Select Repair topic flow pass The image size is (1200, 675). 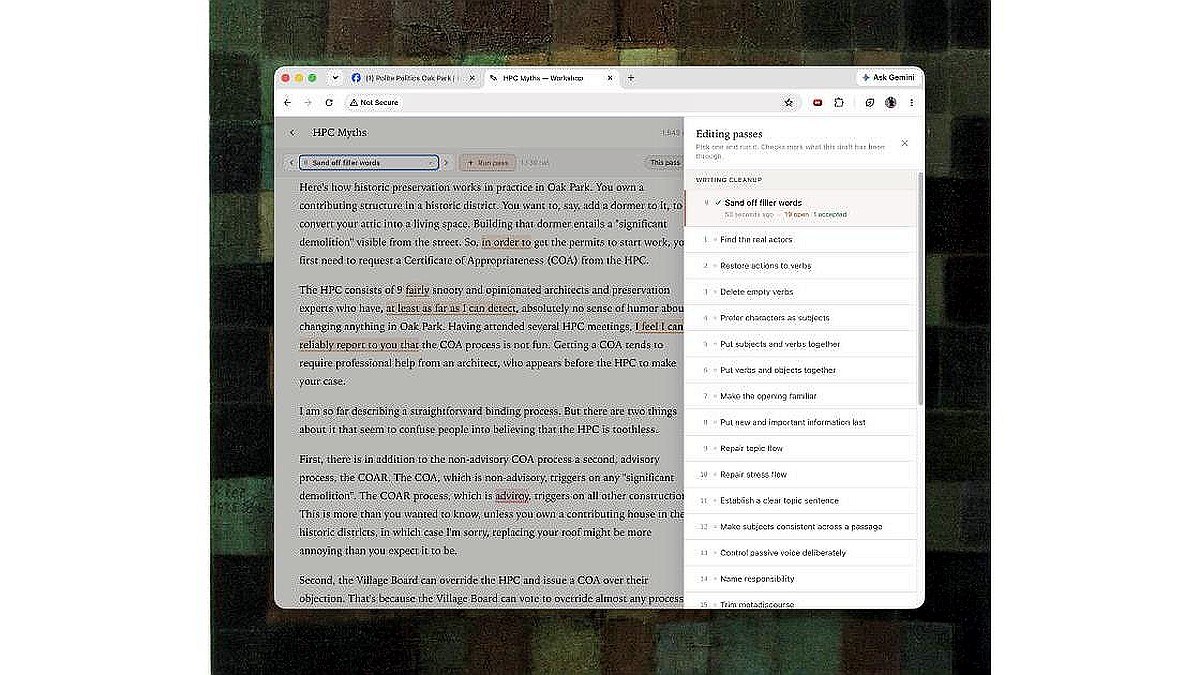[800, 448]
